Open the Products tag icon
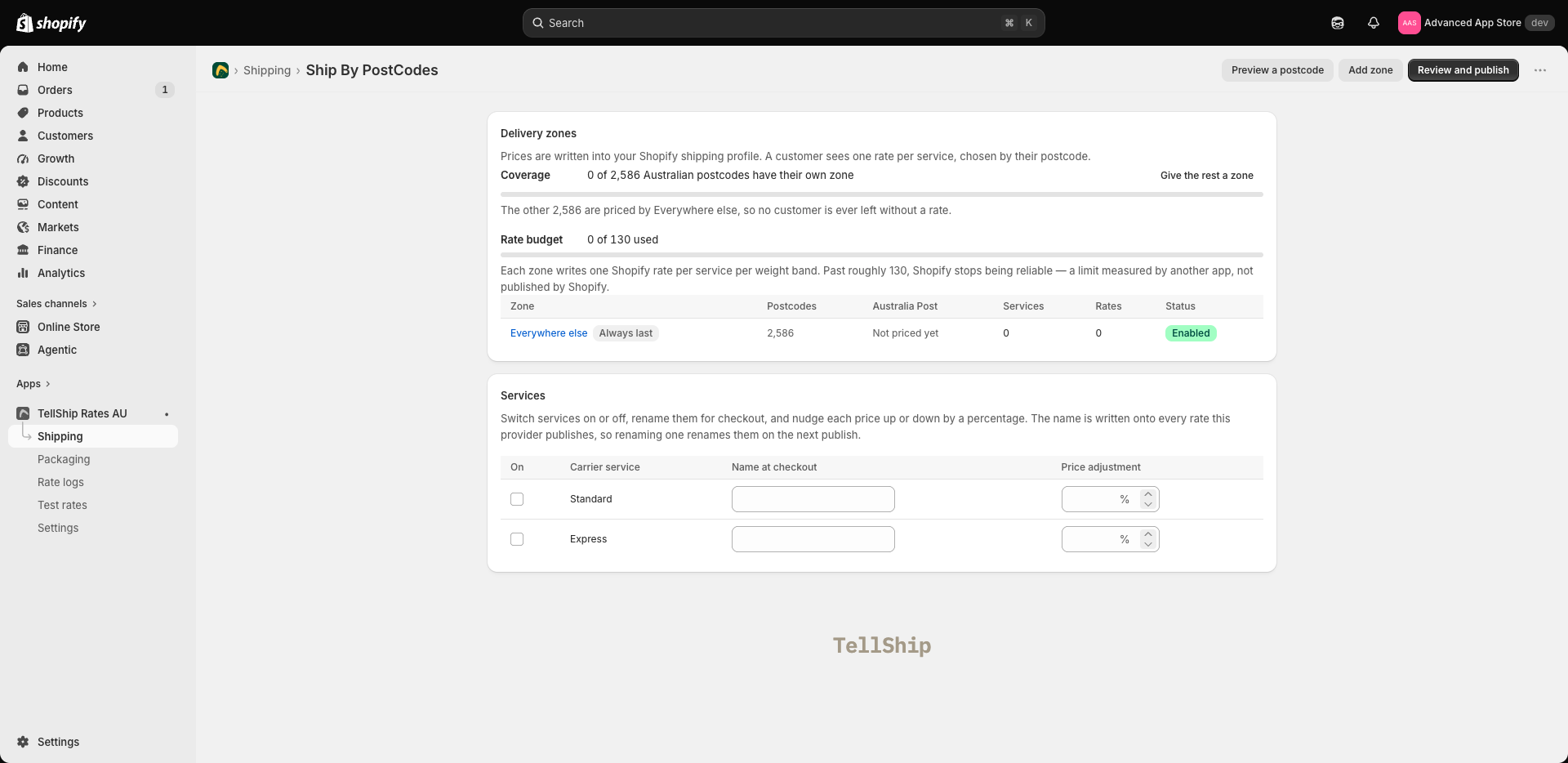 click(x=23, y=113)
